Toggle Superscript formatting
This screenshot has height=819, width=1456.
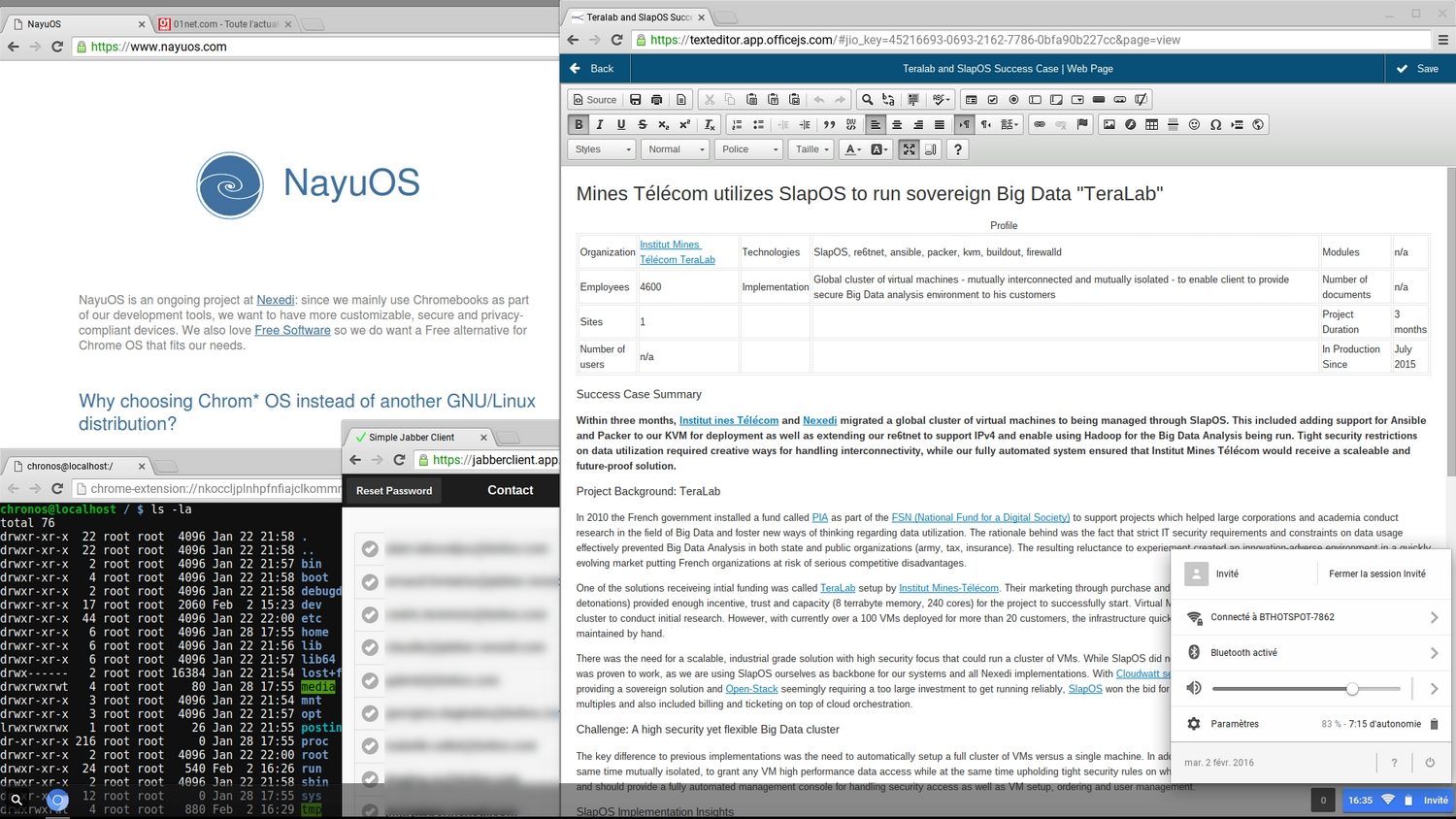685,125
